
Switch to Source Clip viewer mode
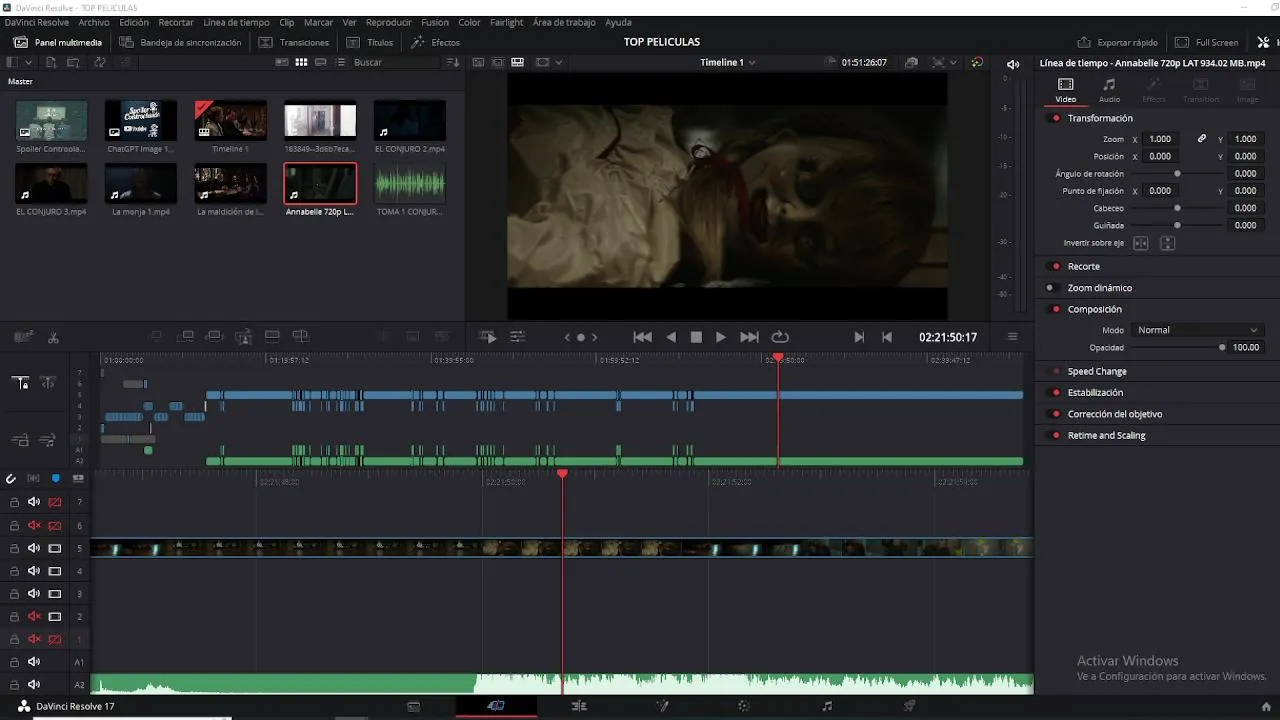478,62
